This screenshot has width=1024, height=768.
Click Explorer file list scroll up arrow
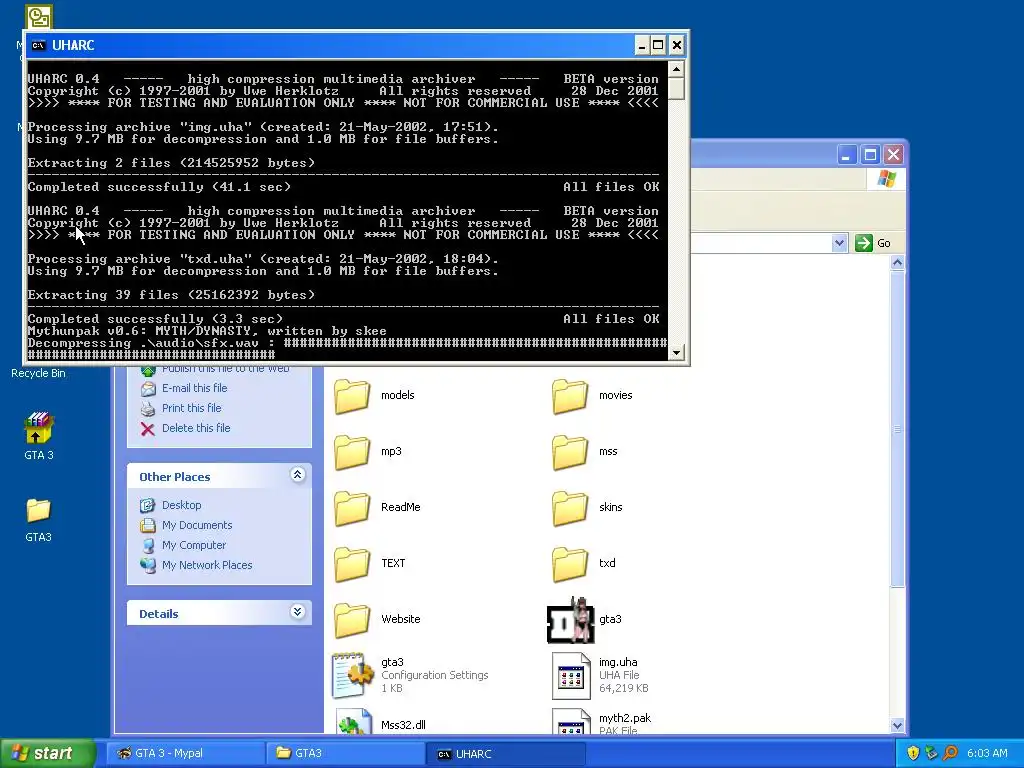[x=897, y=263]
